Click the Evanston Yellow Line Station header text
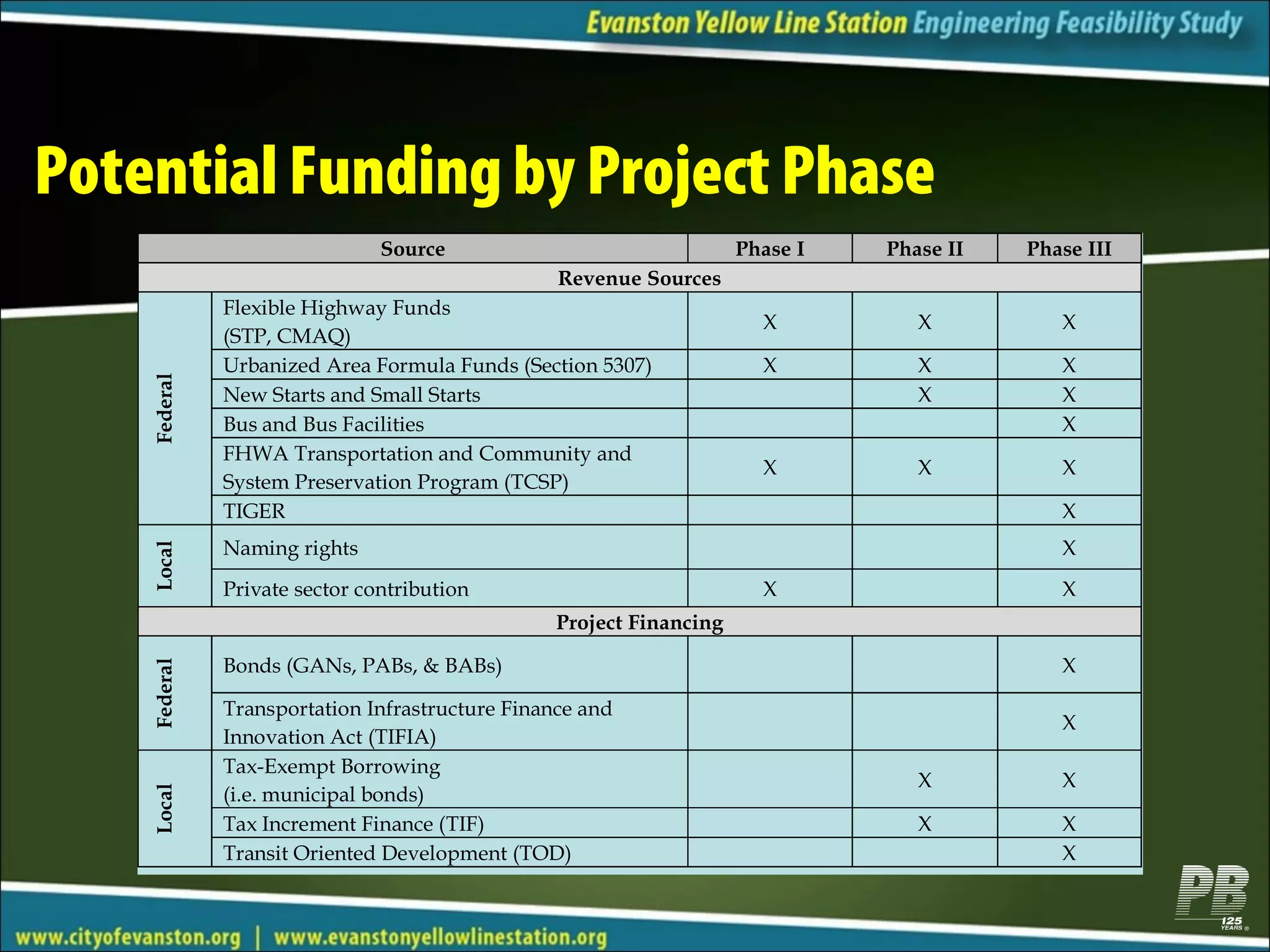Viewport: 1270px width, 952px height. (x=747, y=24)
